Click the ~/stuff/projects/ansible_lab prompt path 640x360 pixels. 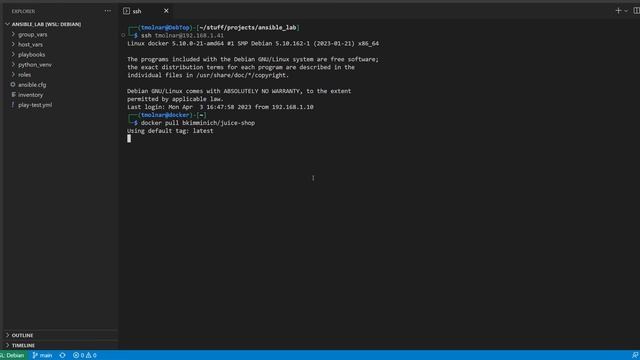click(x=248, y=27)
